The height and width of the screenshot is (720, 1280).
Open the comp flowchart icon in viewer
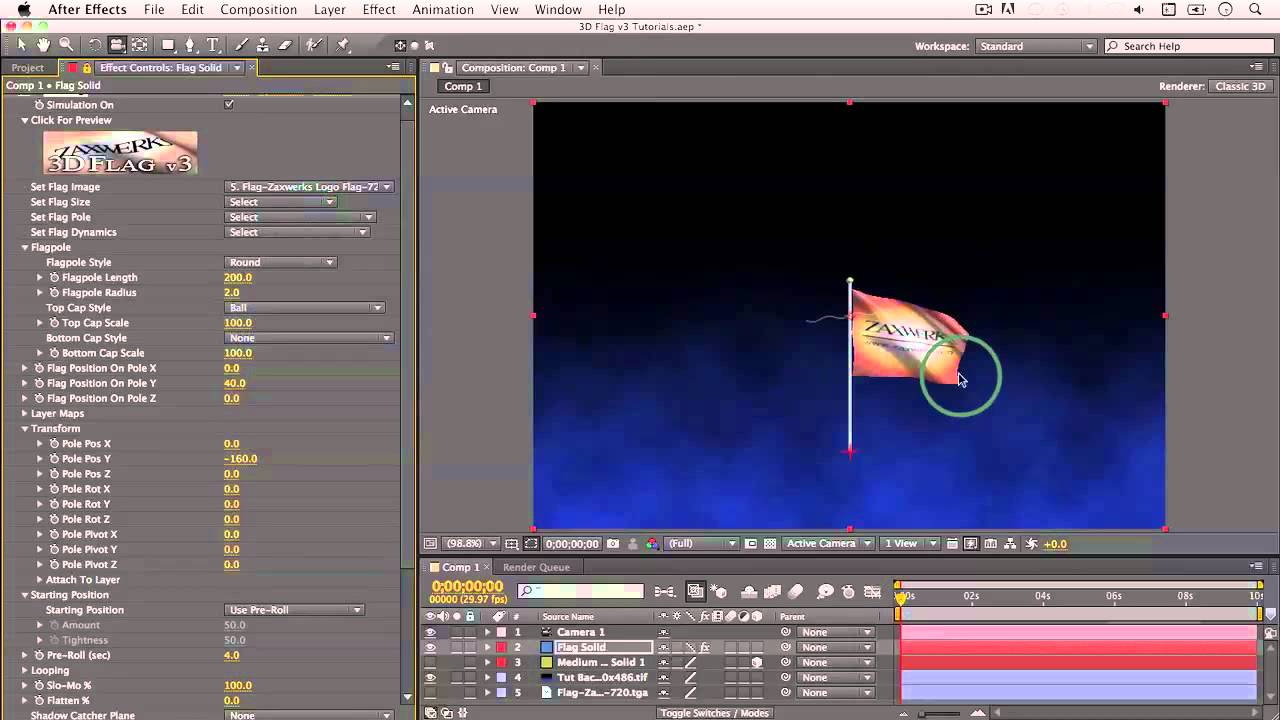tap(1010, 544)
